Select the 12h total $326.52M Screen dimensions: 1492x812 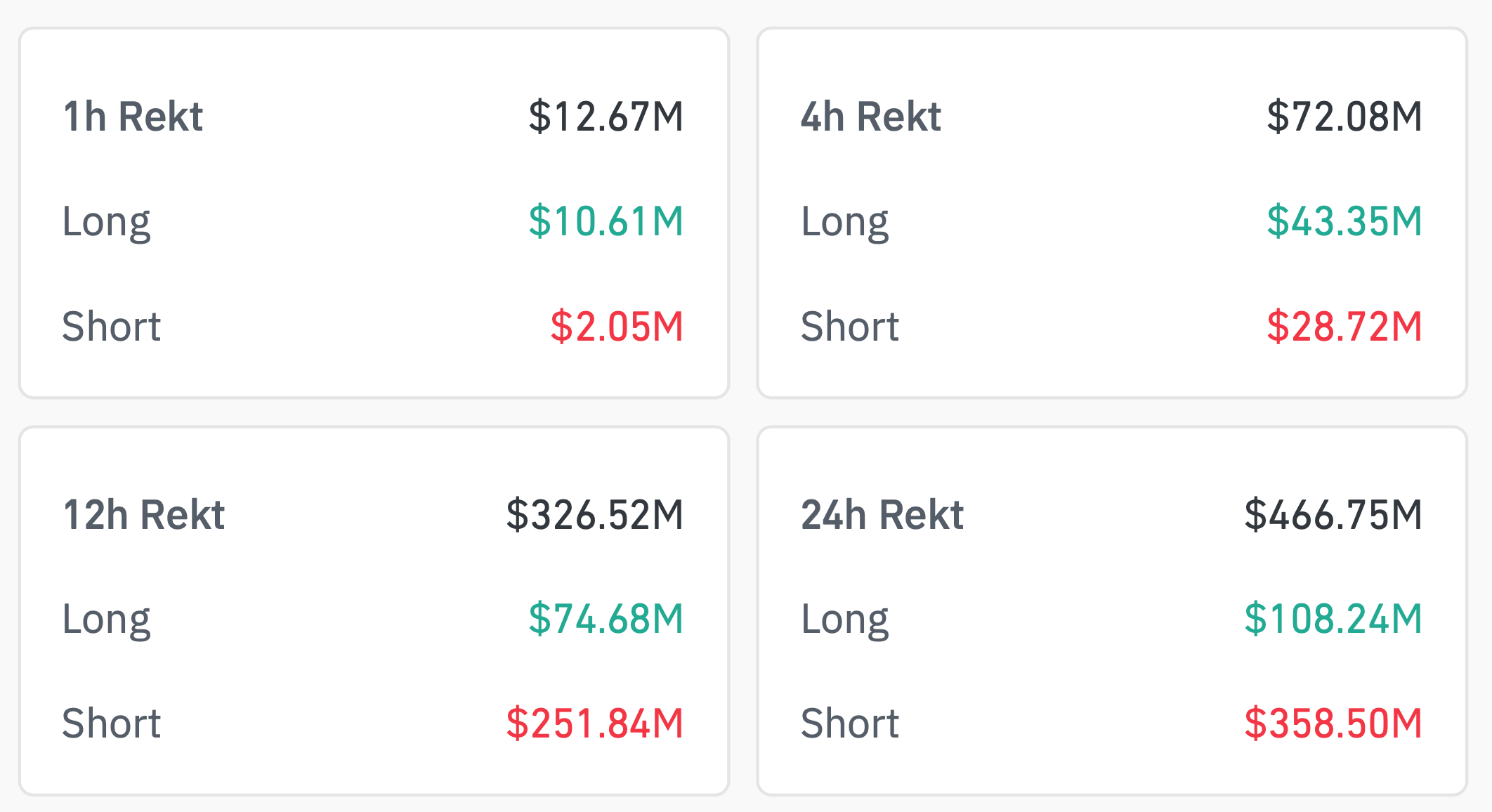coord(594,515)
